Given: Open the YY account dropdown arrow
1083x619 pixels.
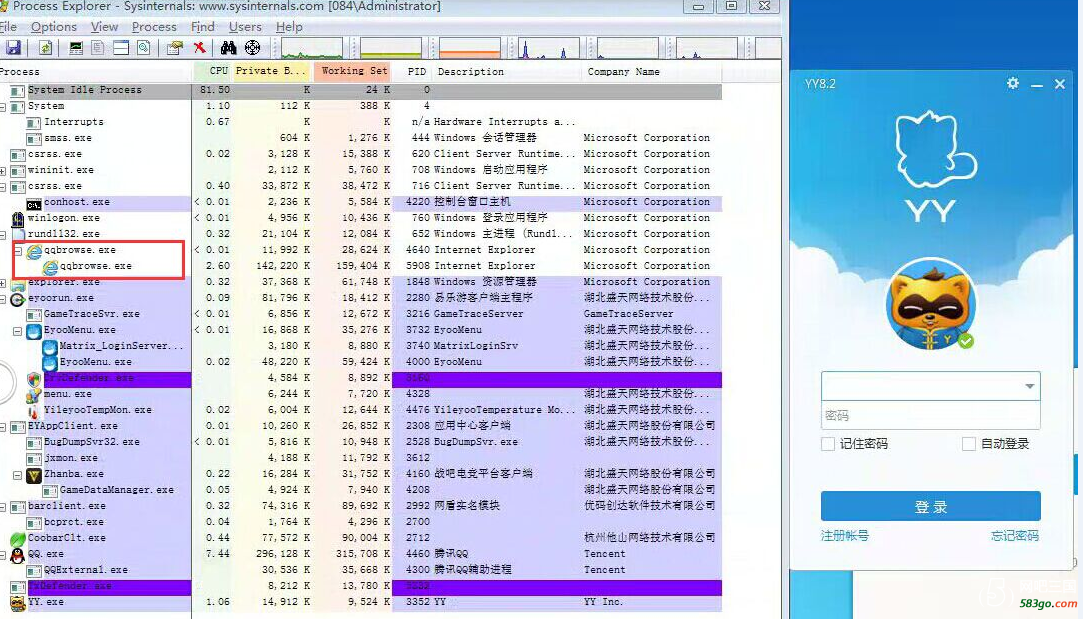Looking at the screenshot, I should (x=1029, y=386).
